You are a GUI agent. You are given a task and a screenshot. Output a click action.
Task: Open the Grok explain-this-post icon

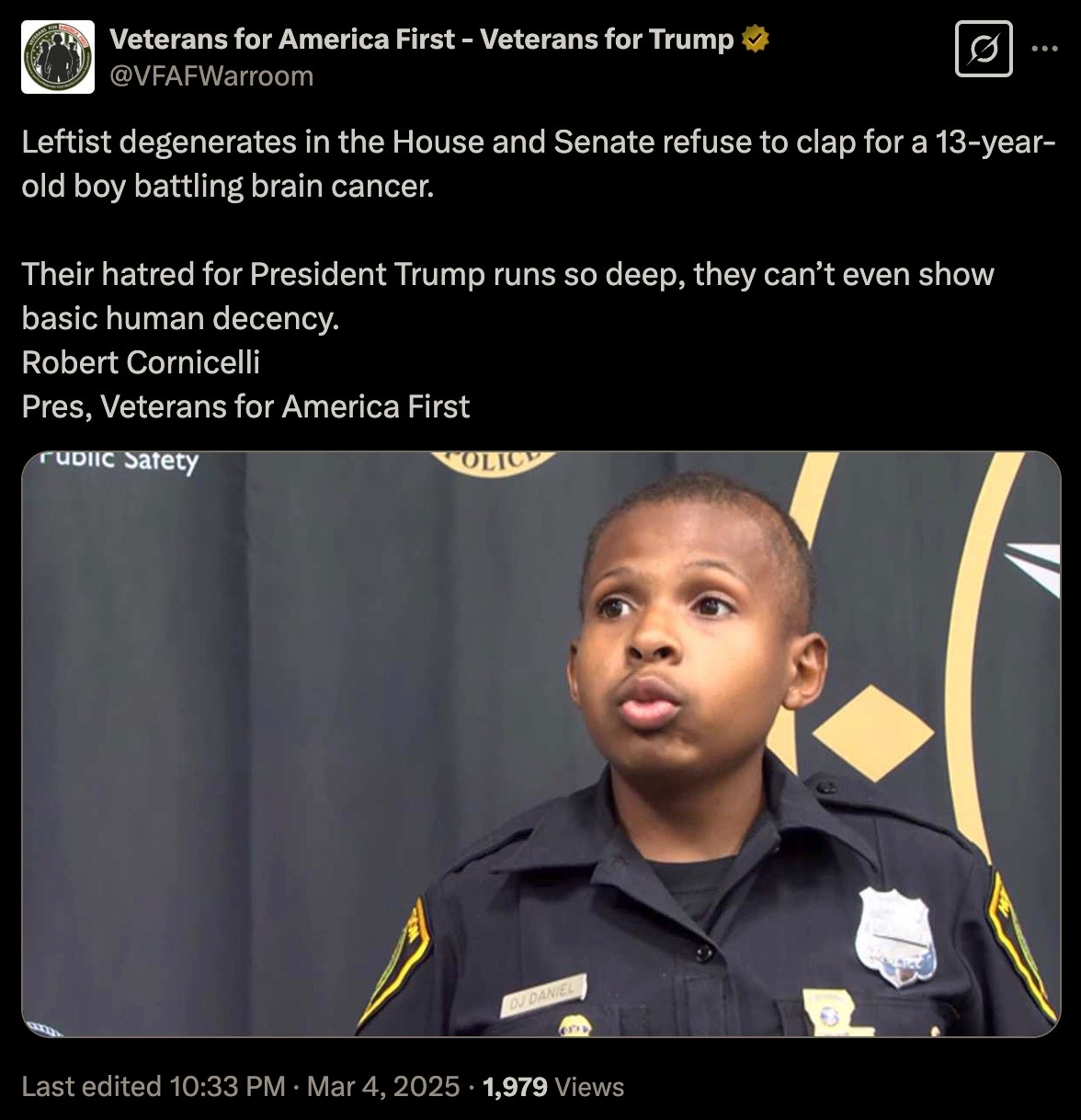coord(984,49)
